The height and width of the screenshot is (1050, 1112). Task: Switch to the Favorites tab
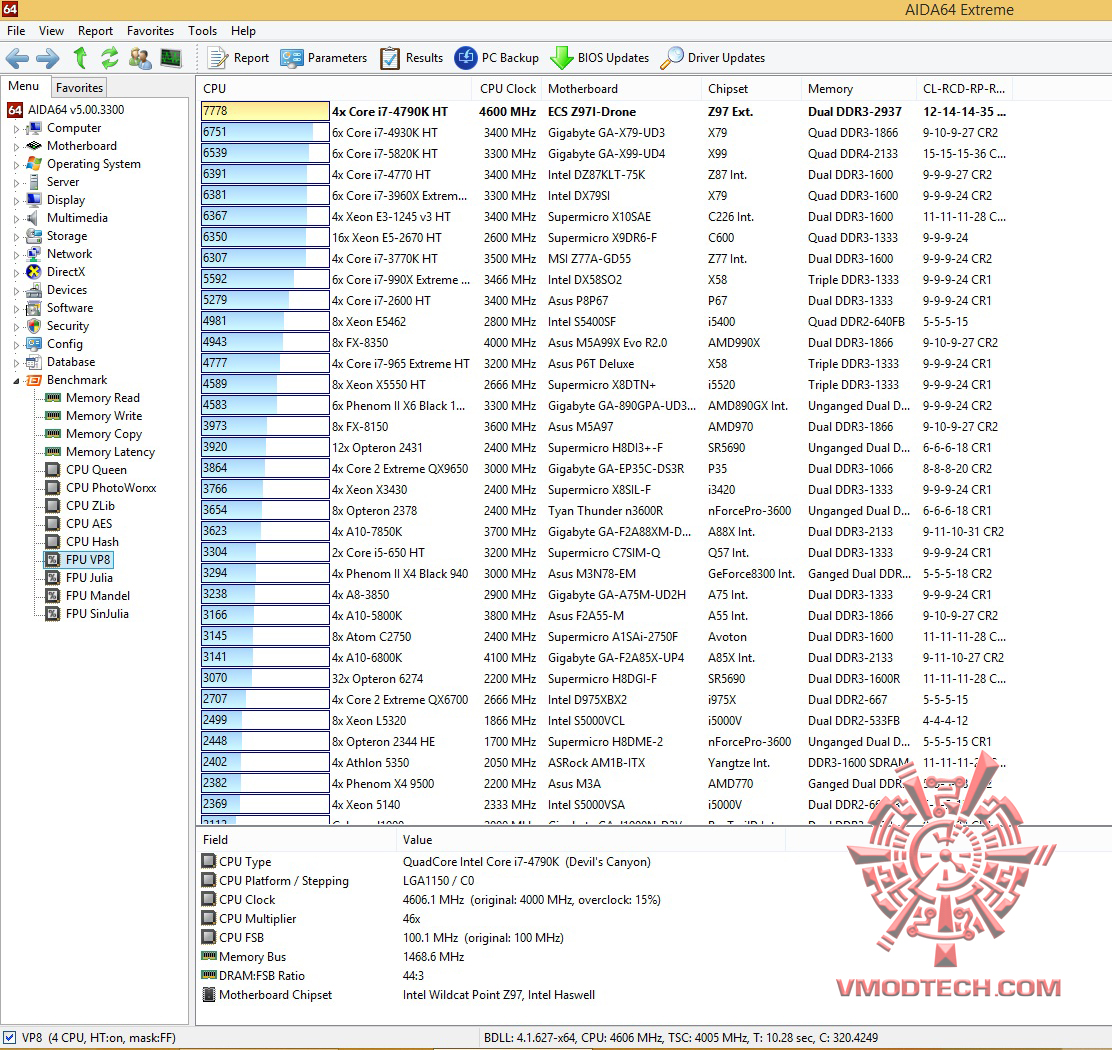[79, 88]
